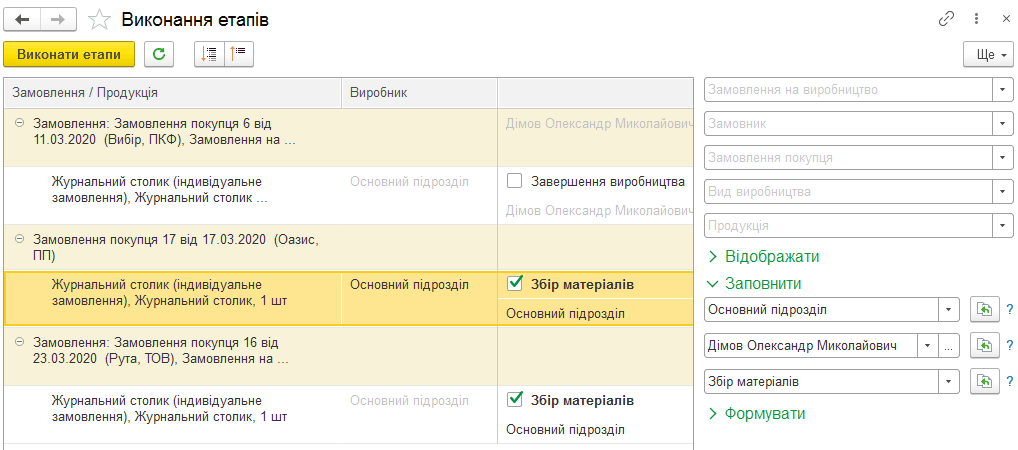Image resolution: width=1018 pixels, height=450 pixels.
Task: Focus the Замовник filter input
Action: [x=849, y=123]
